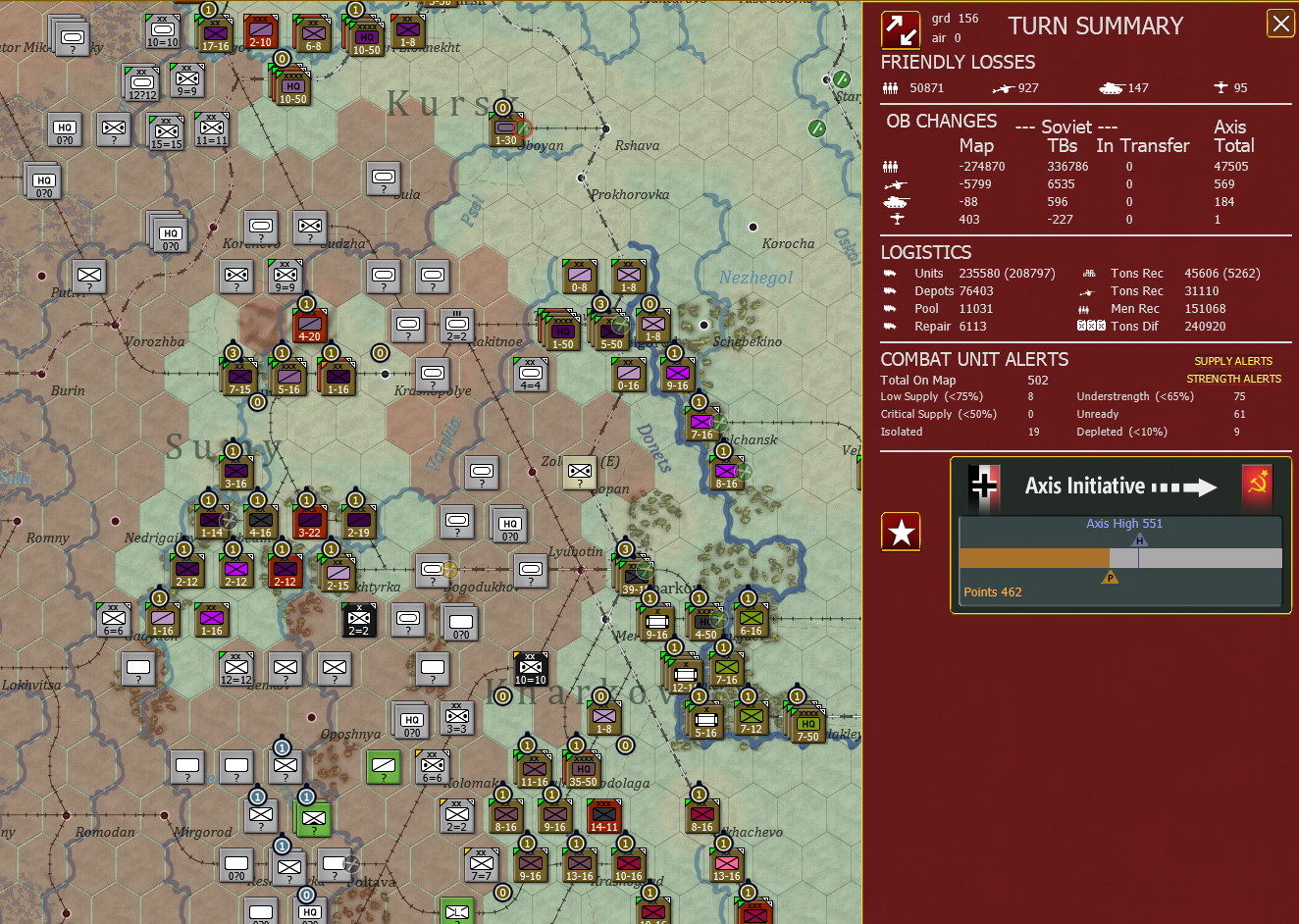Select the 2-15 unit counter
This screenshot has height=924, width=1299.
coord(338,574)
